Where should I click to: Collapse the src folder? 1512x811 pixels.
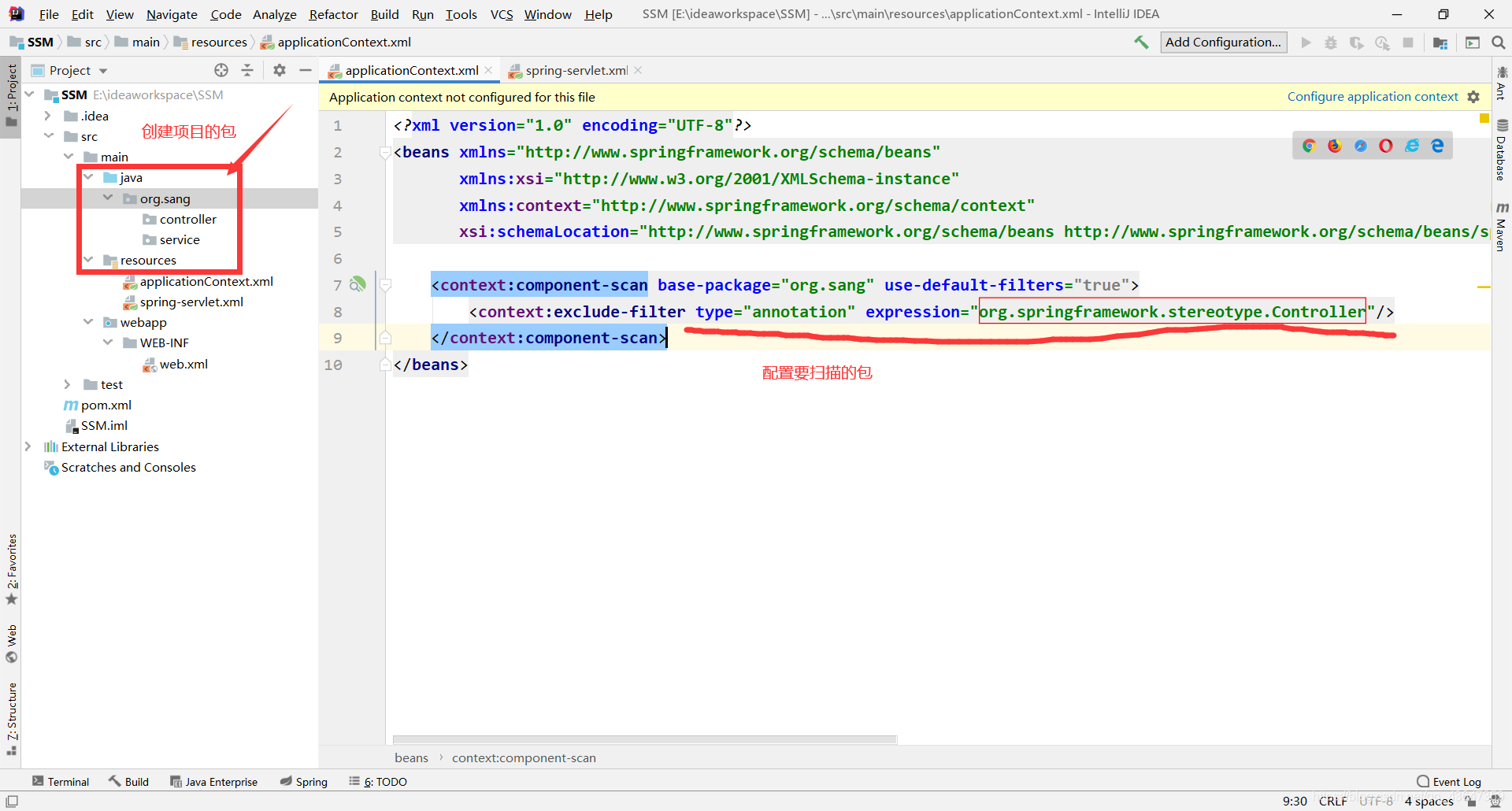(x=48, y=136)
